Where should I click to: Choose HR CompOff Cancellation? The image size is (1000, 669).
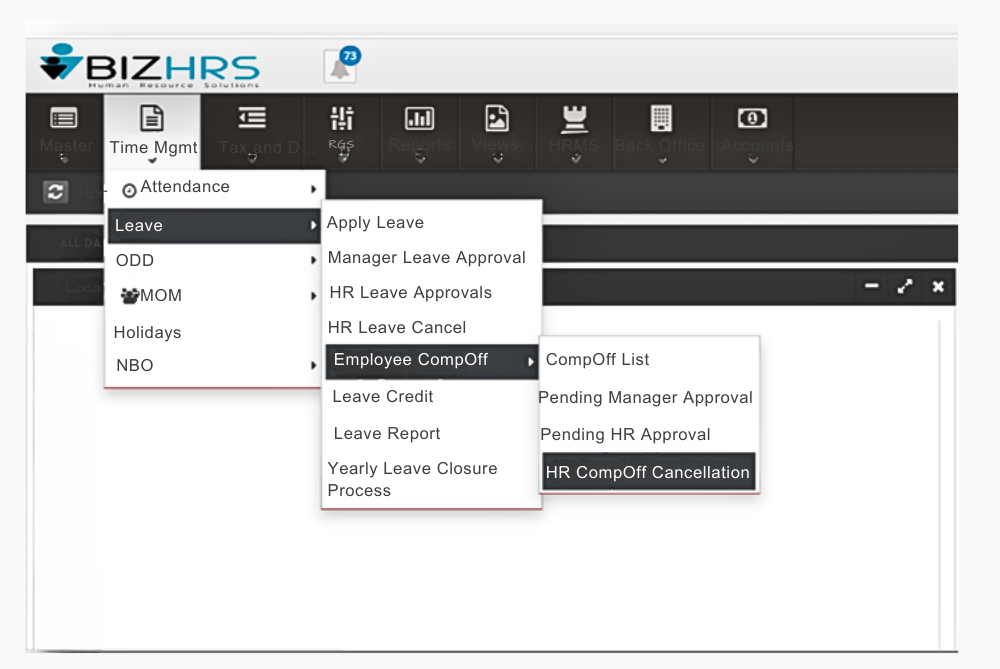click(648, 473)
